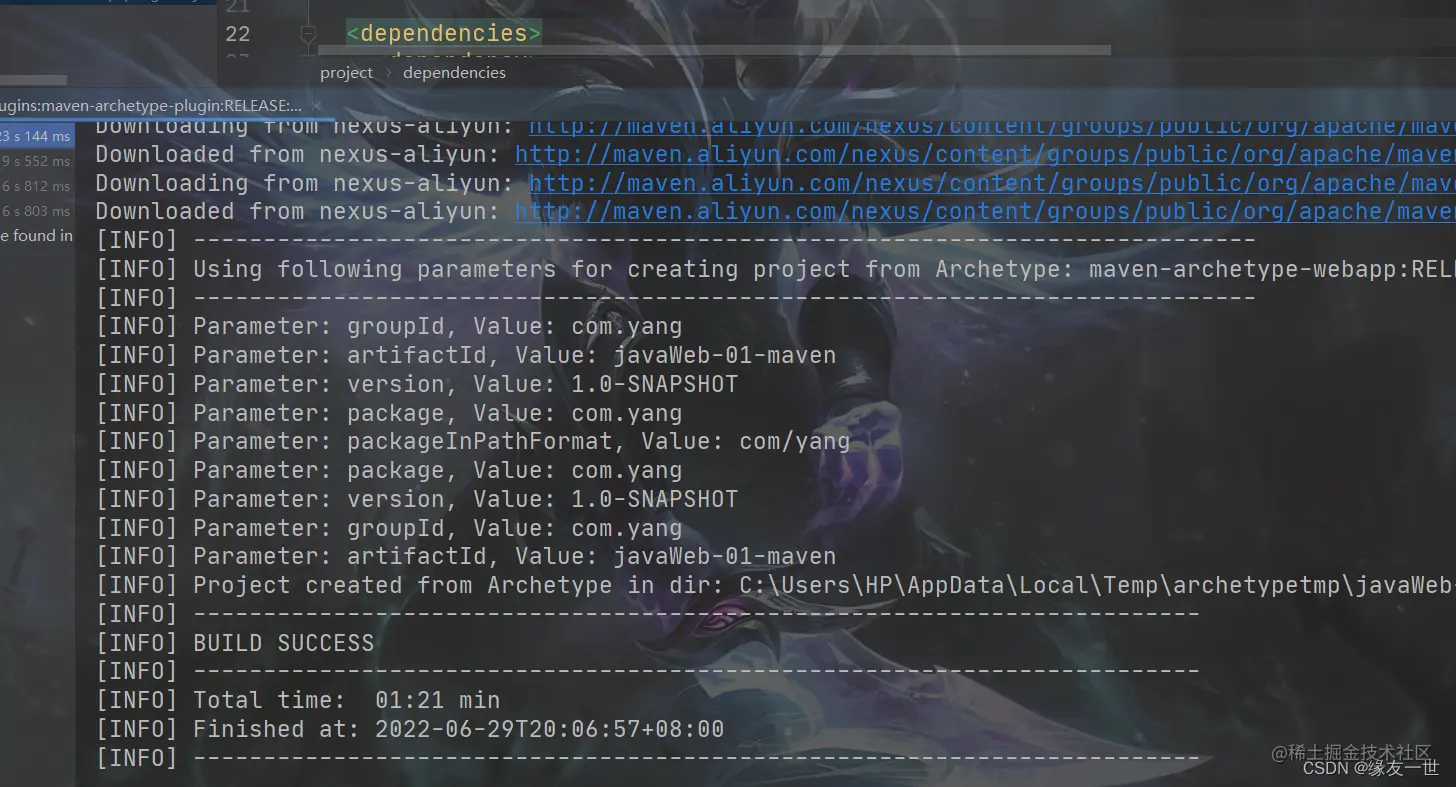Close the maven-archetype-plugin:RELEASE run tab
The height and width of the screenshot is (787, 1456).
317,105
